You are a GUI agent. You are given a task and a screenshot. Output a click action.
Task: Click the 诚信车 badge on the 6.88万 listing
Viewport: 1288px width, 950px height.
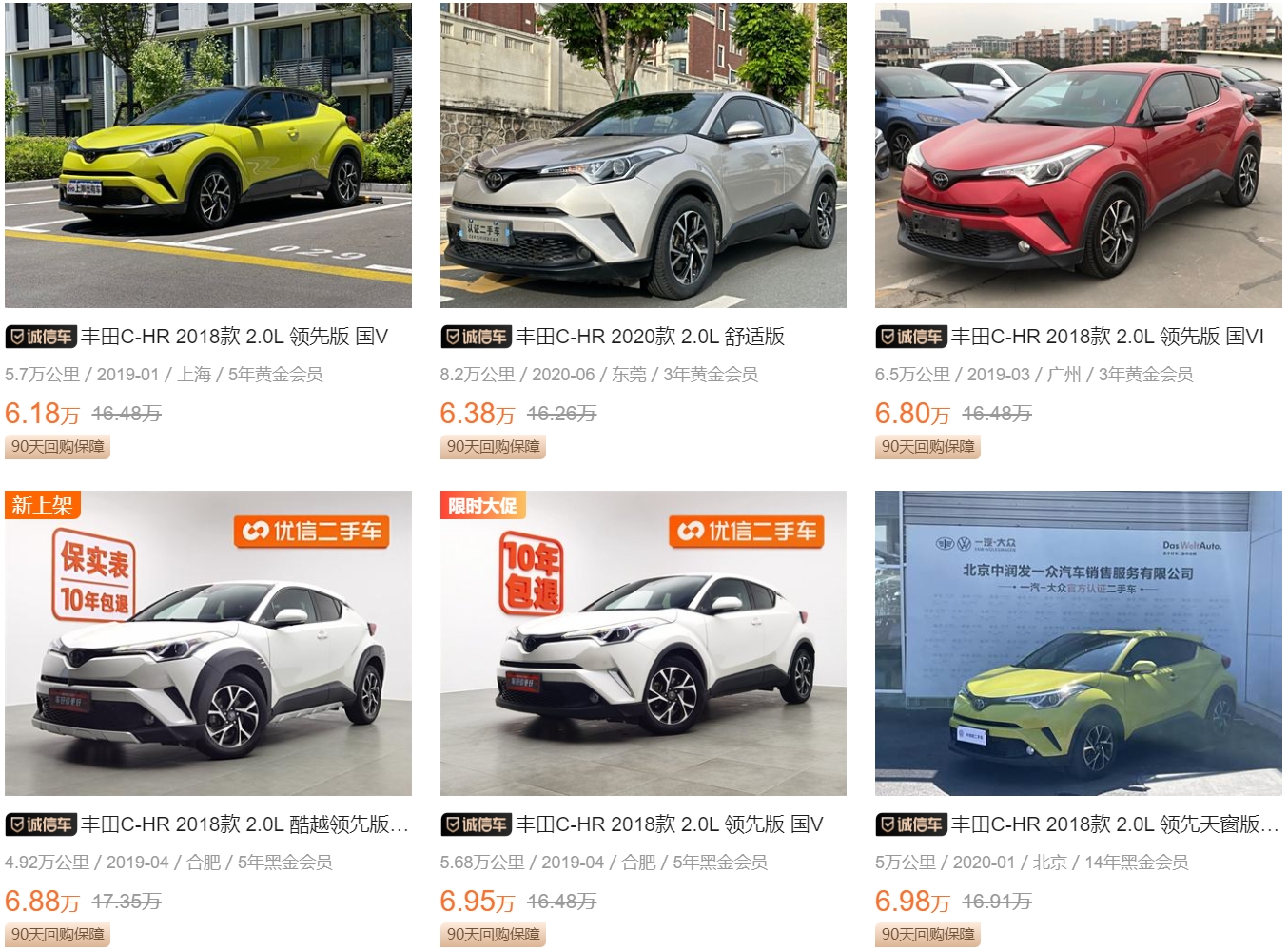41,824
